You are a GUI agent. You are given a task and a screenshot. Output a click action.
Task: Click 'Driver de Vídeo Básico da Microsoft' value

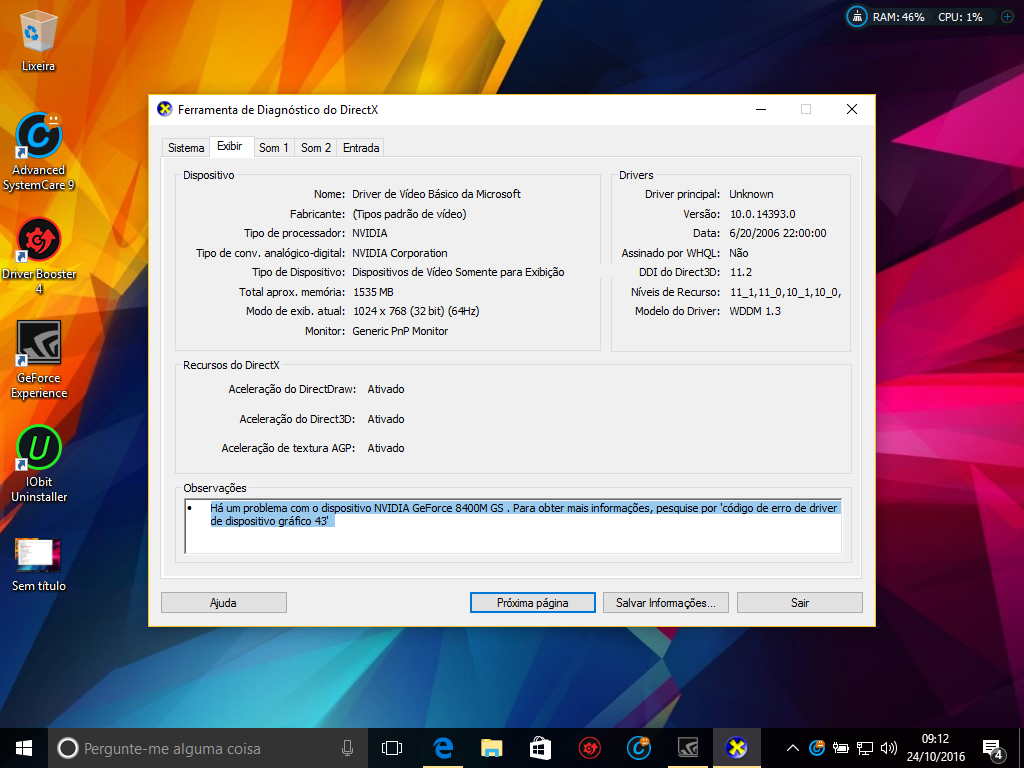click(x=436, y=194)
